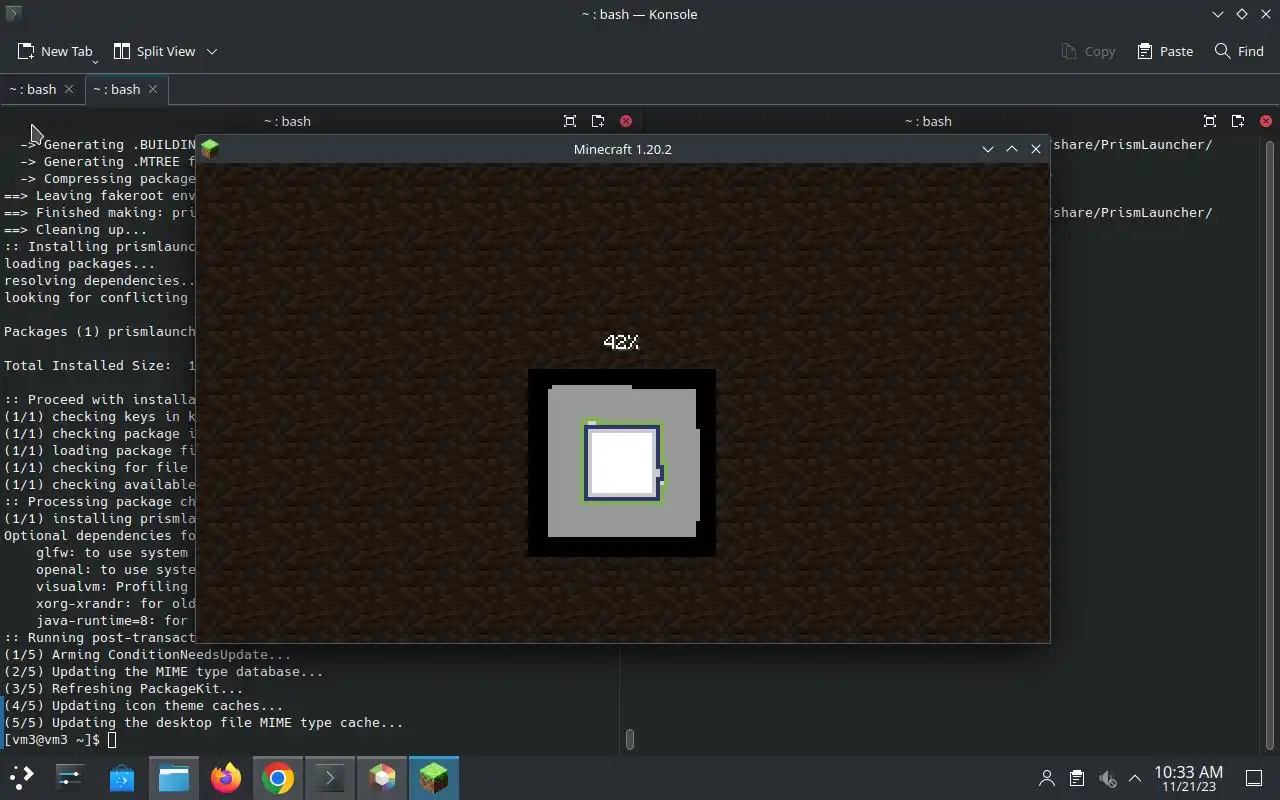Click the Konsole window menu icon
The image size is (1280, 800).
(13, 14)
